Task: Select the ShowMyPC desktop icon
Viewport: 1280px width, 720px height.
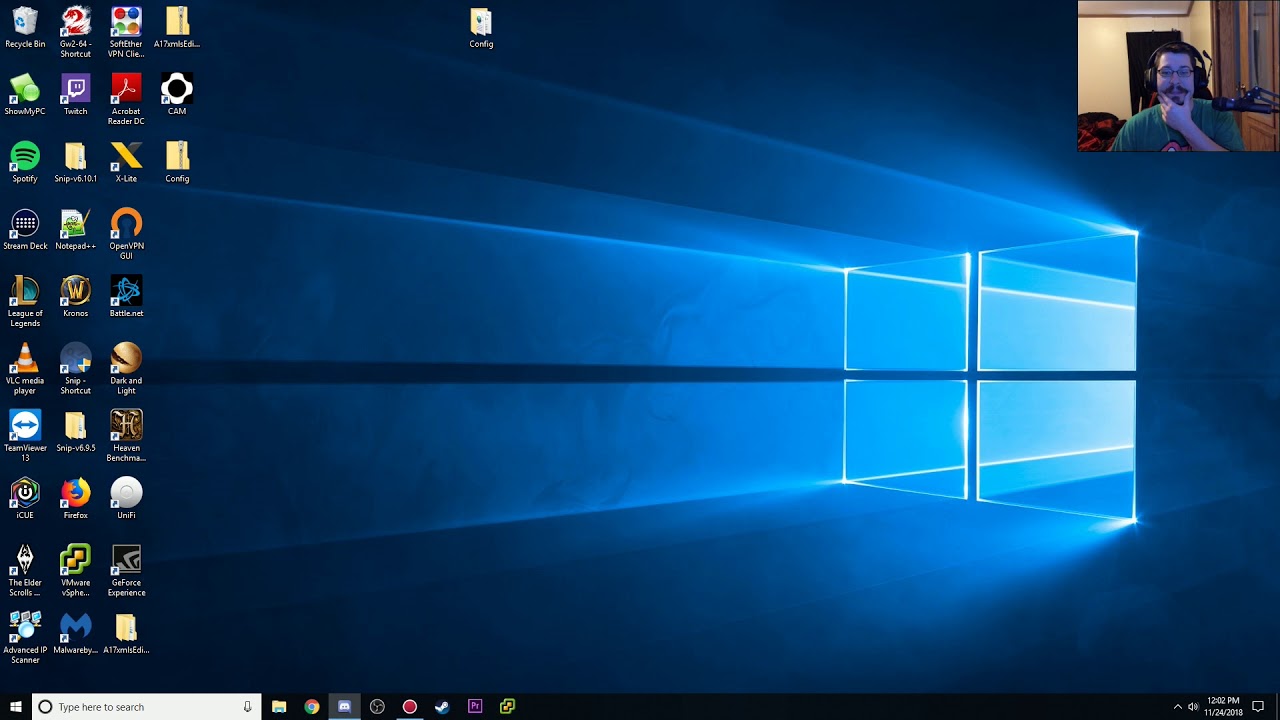Action: pos(25,95)
